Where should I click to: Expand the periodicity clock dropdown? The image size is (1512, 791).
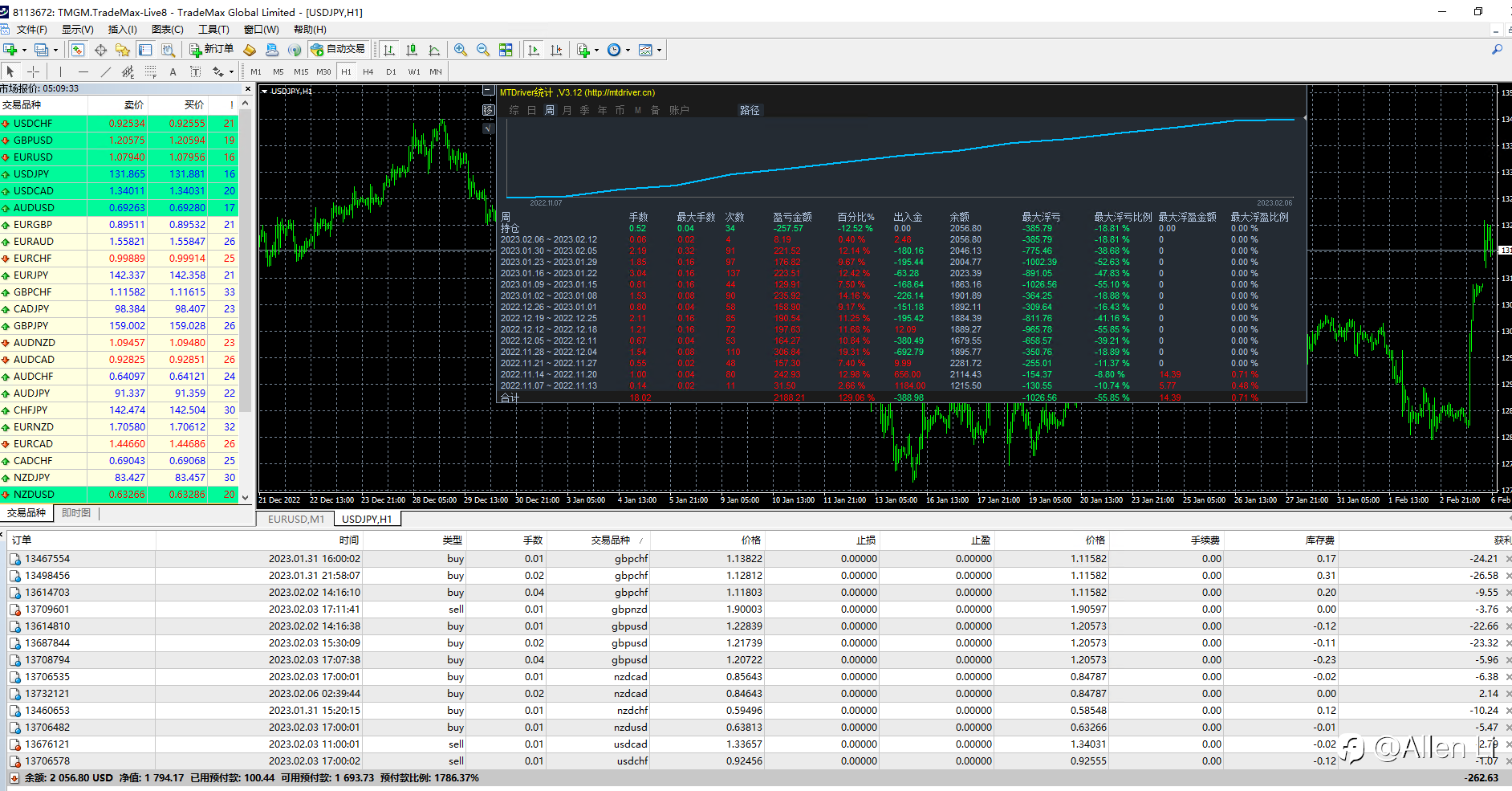click(628, 50)
